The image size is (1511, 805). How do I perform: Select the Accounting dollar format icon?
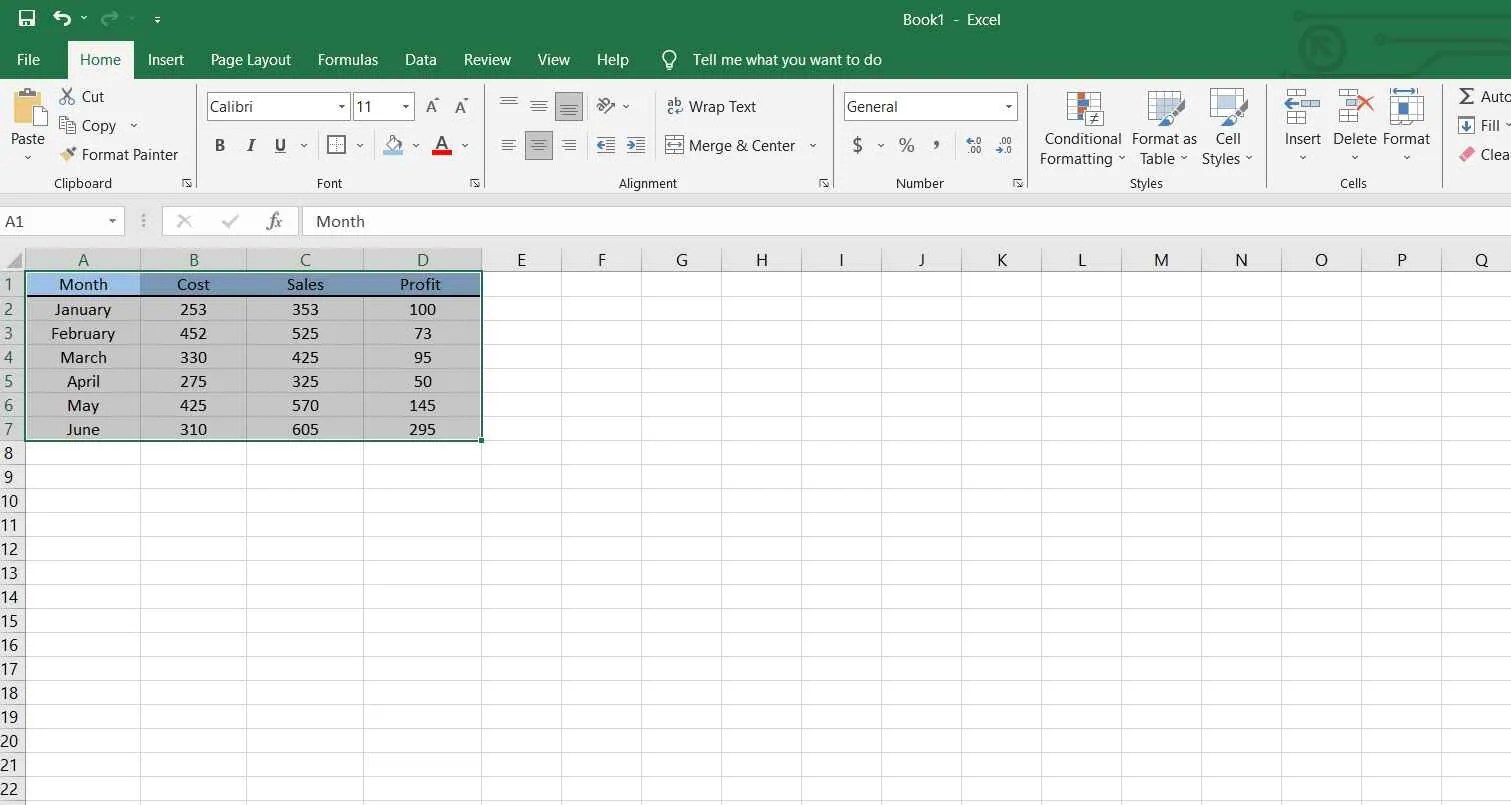click(858, 145)
